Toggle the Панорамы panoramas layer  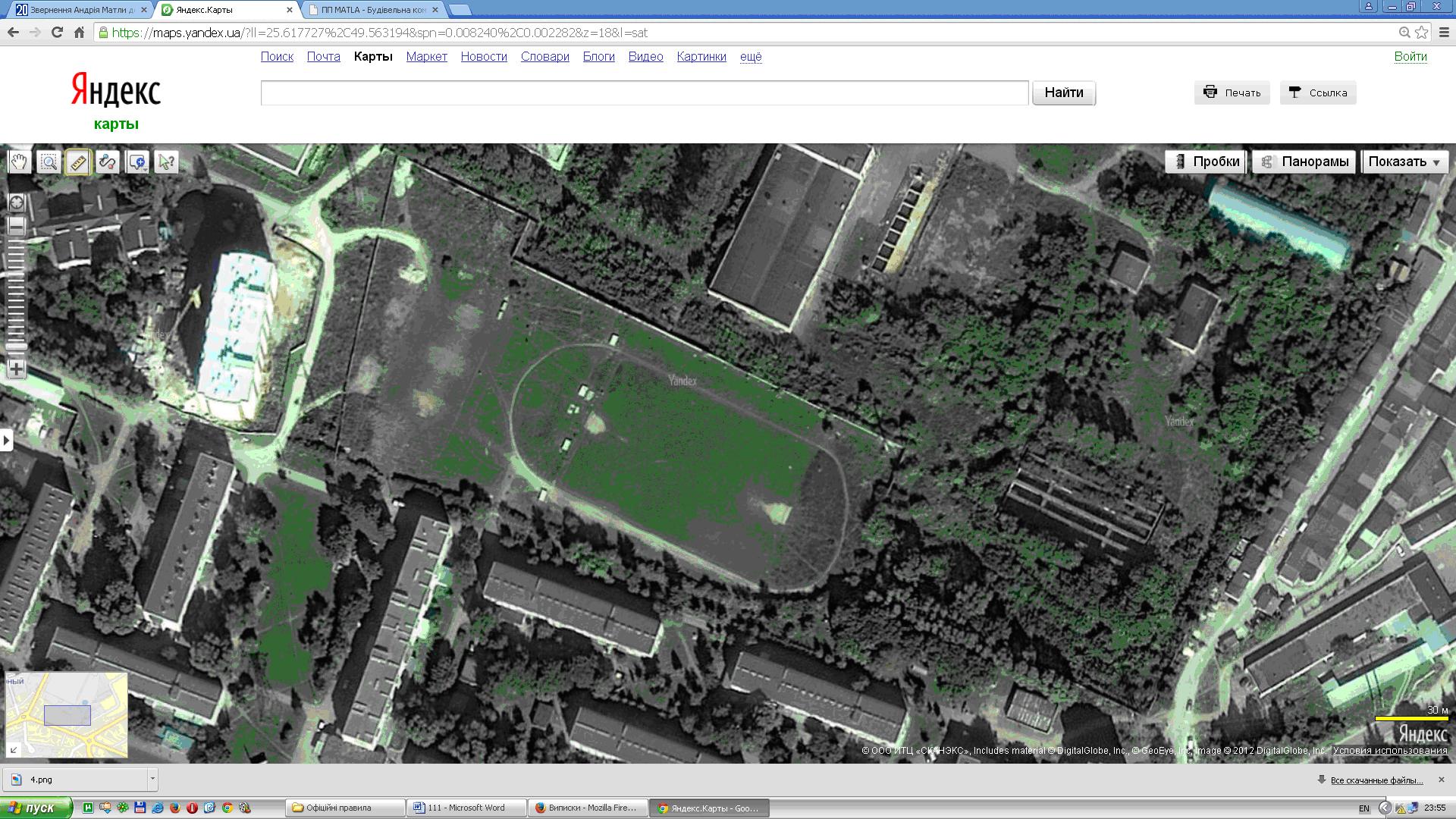1304,162
